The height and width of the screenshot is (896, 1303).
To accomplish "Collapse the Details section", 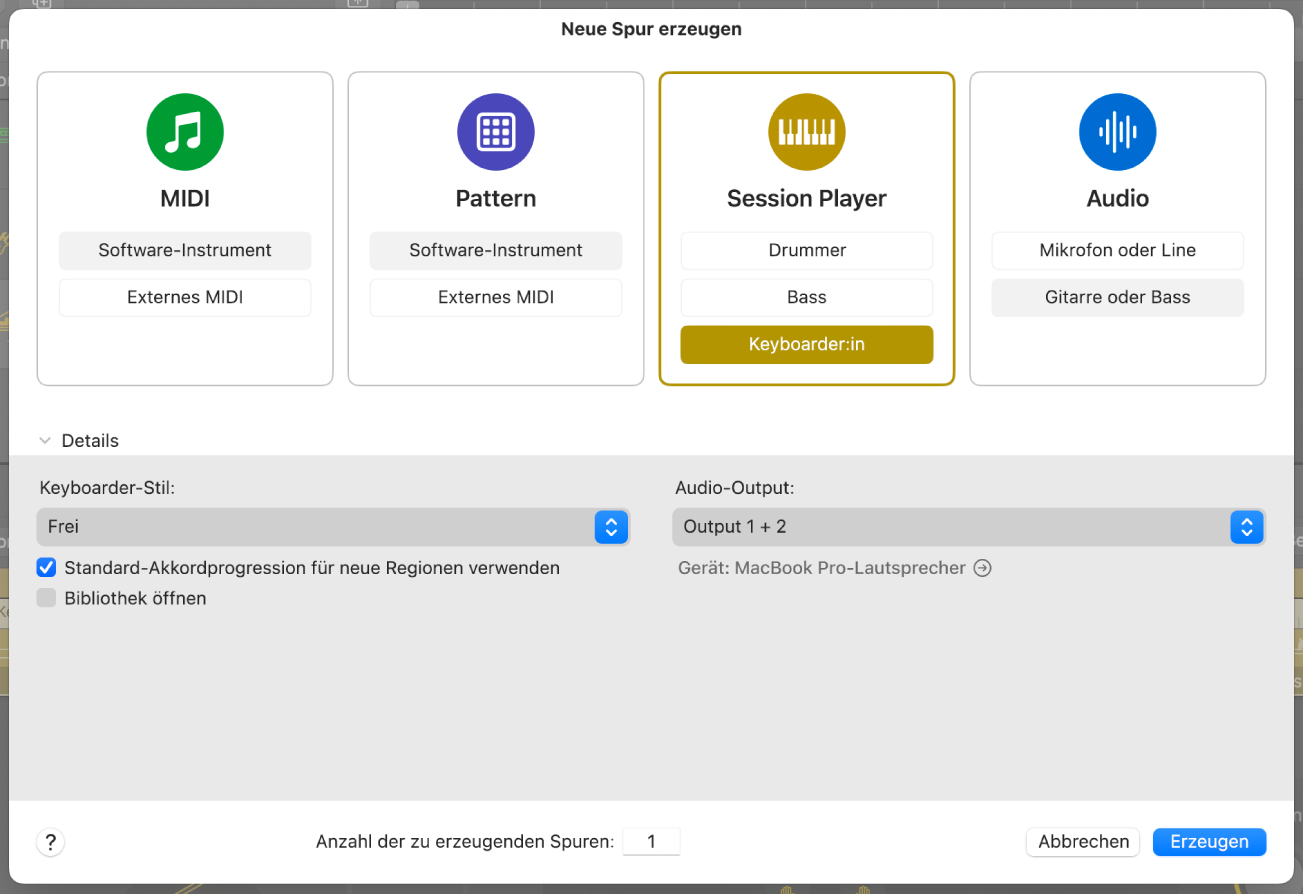I will pos(45,440).
